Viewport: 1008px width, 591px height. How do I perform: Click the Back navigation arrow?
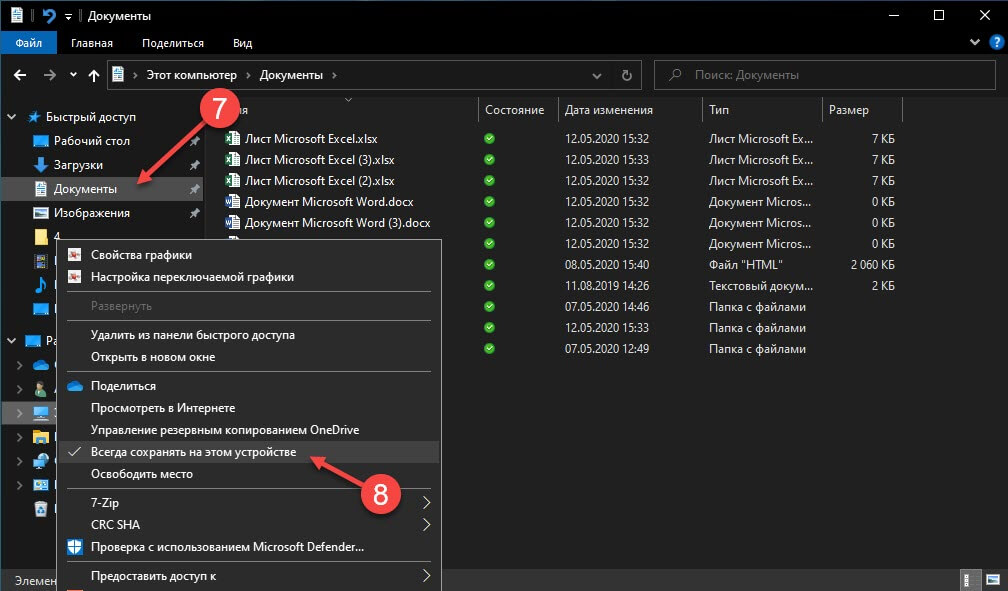pyautogui.click(x=20, y=75)
